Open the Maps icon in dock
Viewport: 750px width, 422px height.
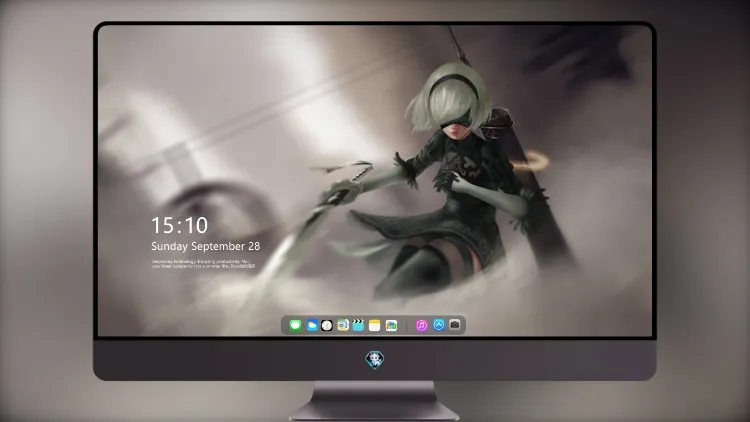point(343,325)
